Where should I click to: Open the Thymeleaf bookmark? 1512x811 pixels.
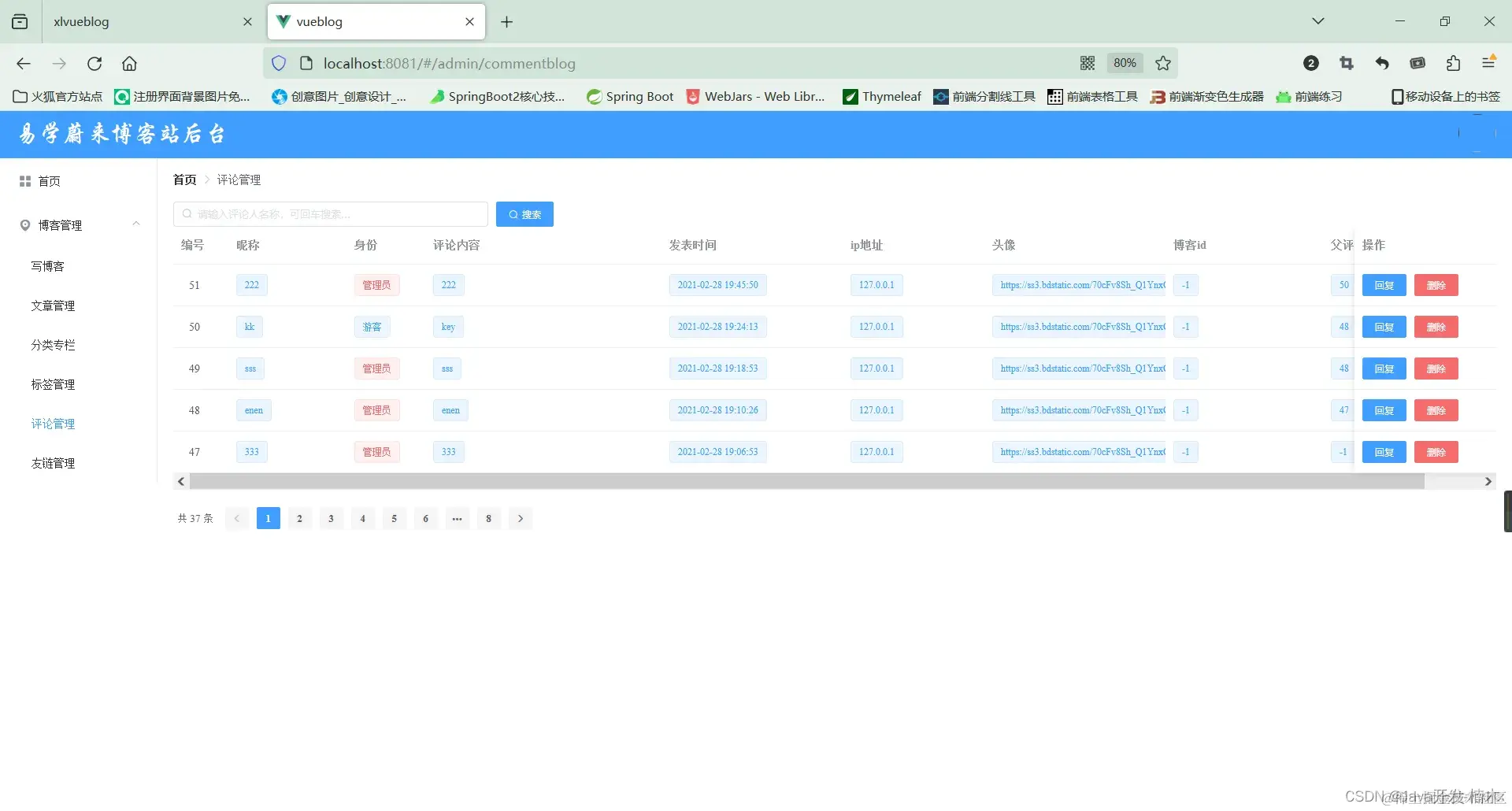pos(882,96)
